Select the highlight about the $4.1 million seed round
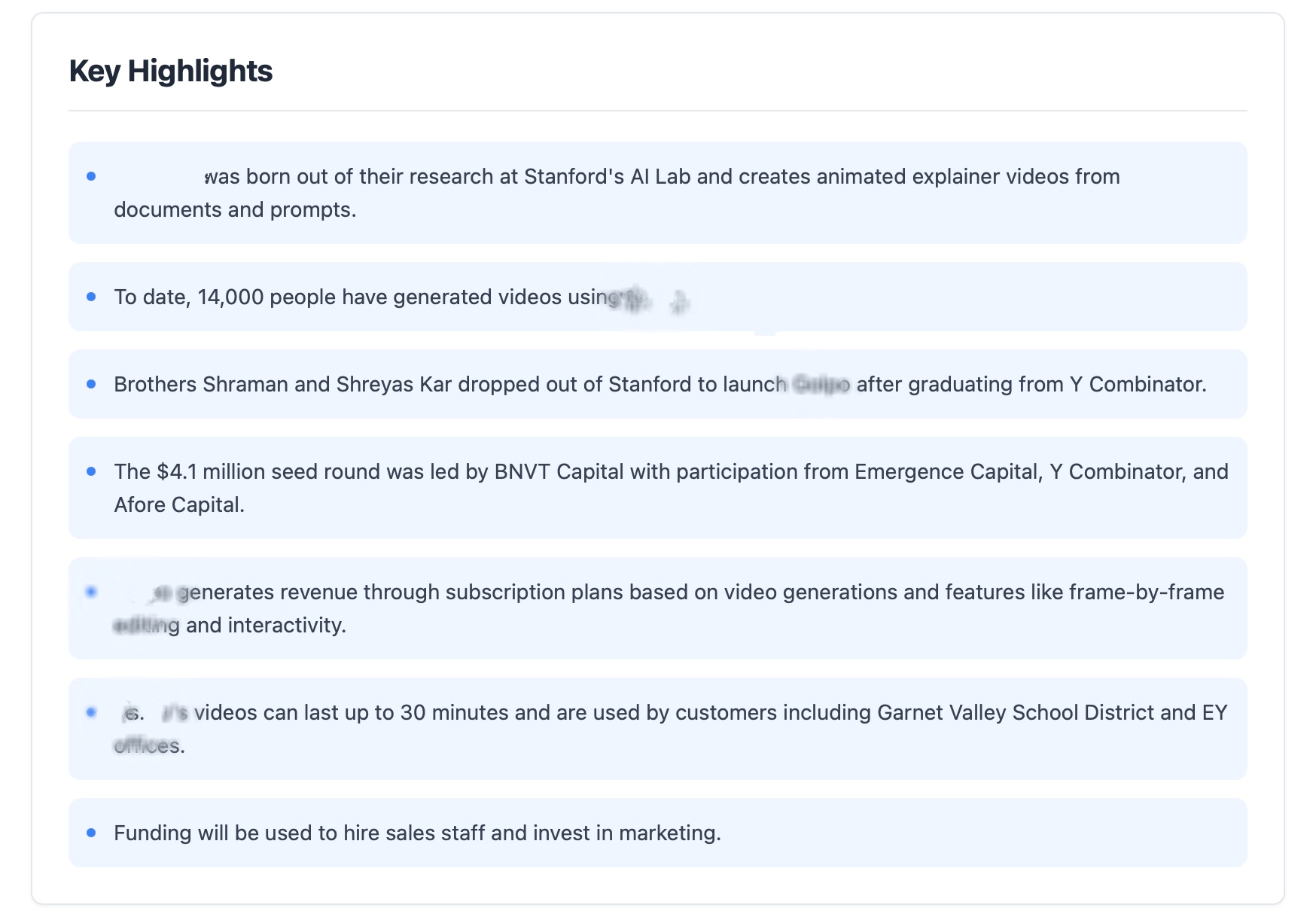This screenshot has width=1316, height=914. tap(657, 488)
